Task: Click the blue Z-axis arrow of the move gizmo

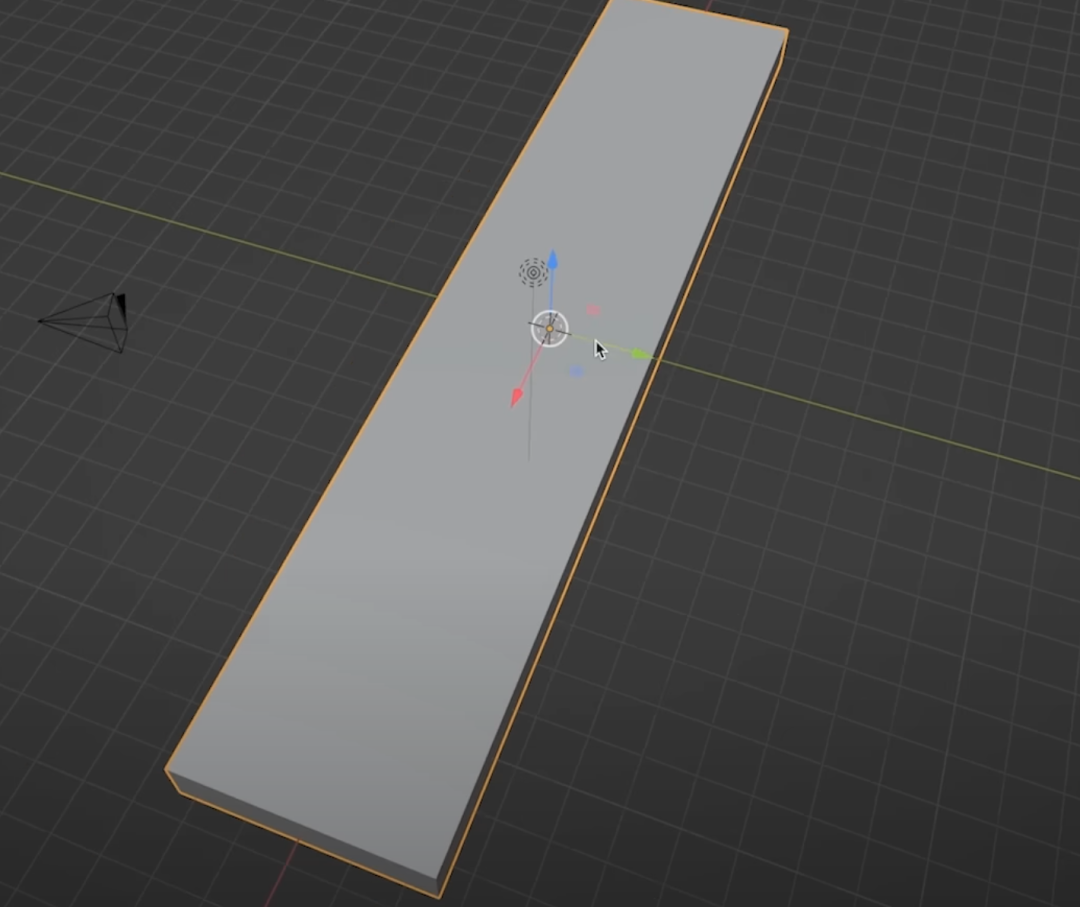Action: (x=553, y=262)
